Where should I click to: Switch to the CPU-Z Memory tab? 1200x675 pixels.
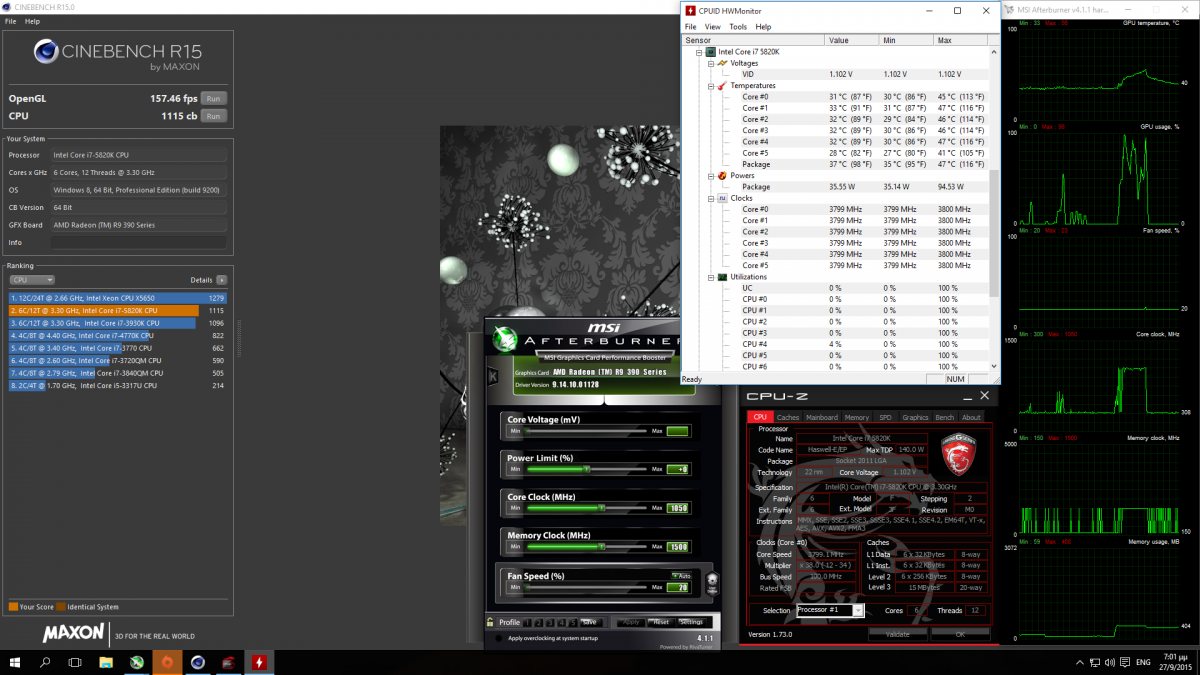click(x=857, y=417)
